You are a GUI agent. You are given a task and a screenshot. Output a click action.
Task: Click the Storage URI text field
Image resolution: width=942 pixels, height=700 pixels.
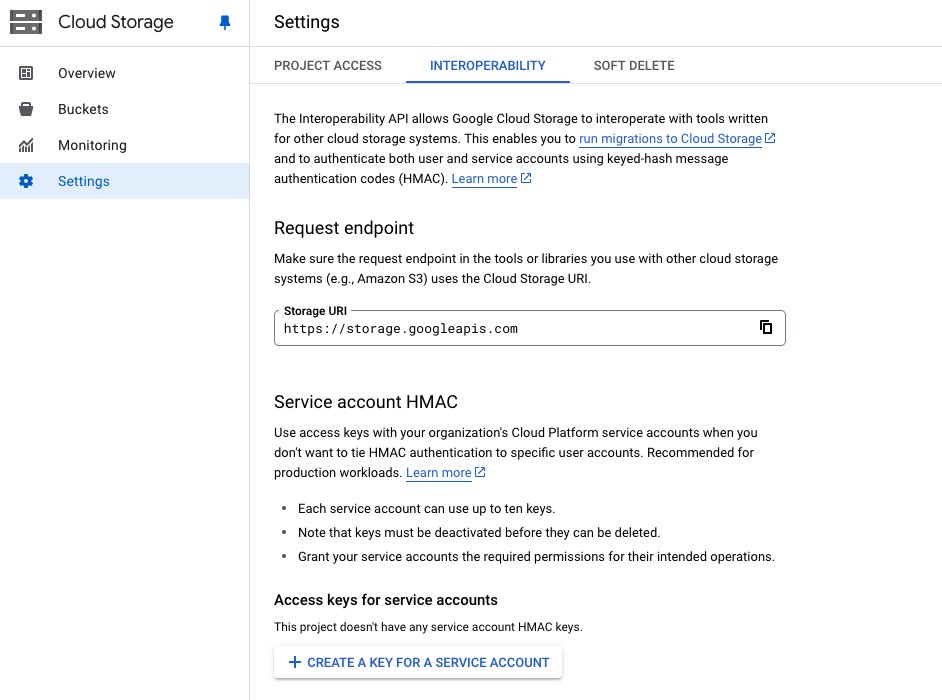(530, 328)
